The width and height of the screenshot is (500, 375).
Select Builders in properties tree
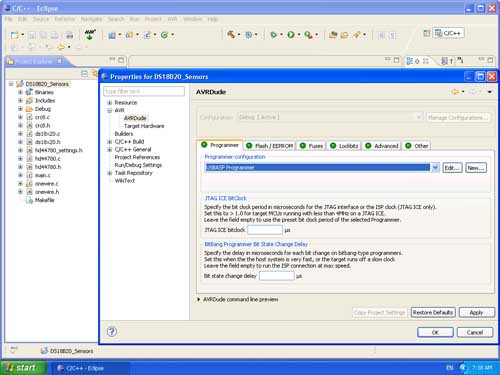coord(124,134)
